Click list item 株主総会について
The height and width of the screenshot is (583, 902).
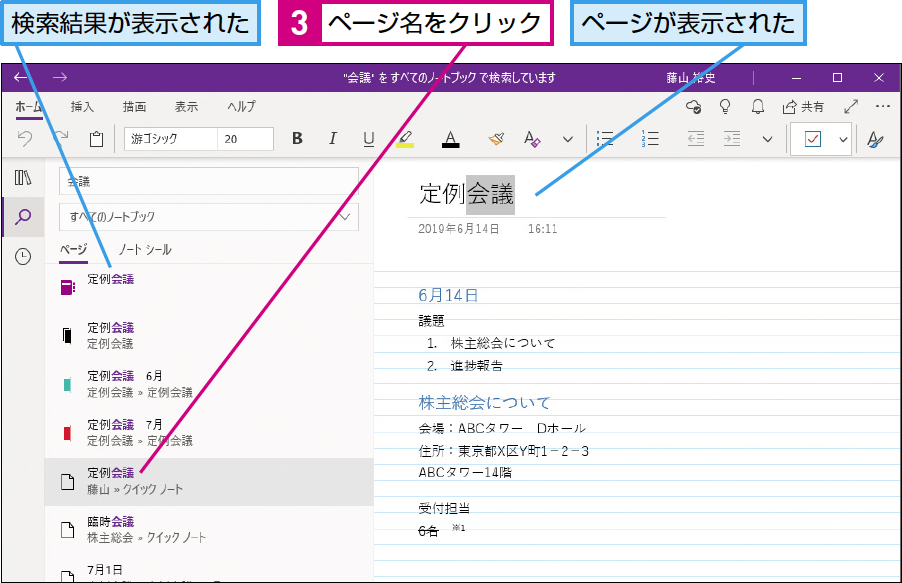[x=503, y=344]
